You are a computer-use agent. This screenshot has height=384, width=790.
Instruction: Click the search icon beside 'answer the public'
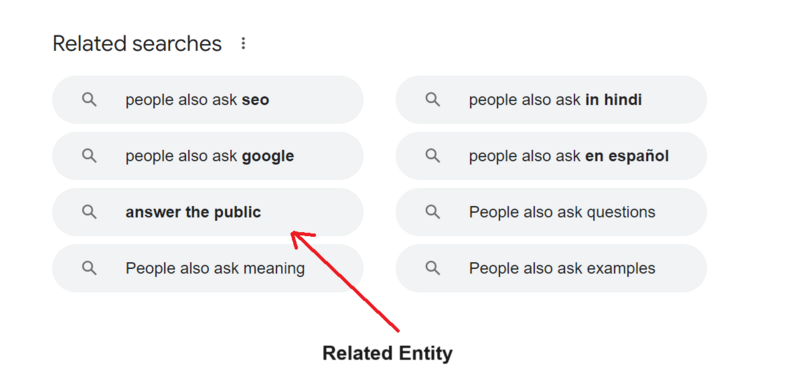click(x=89, y=212)
